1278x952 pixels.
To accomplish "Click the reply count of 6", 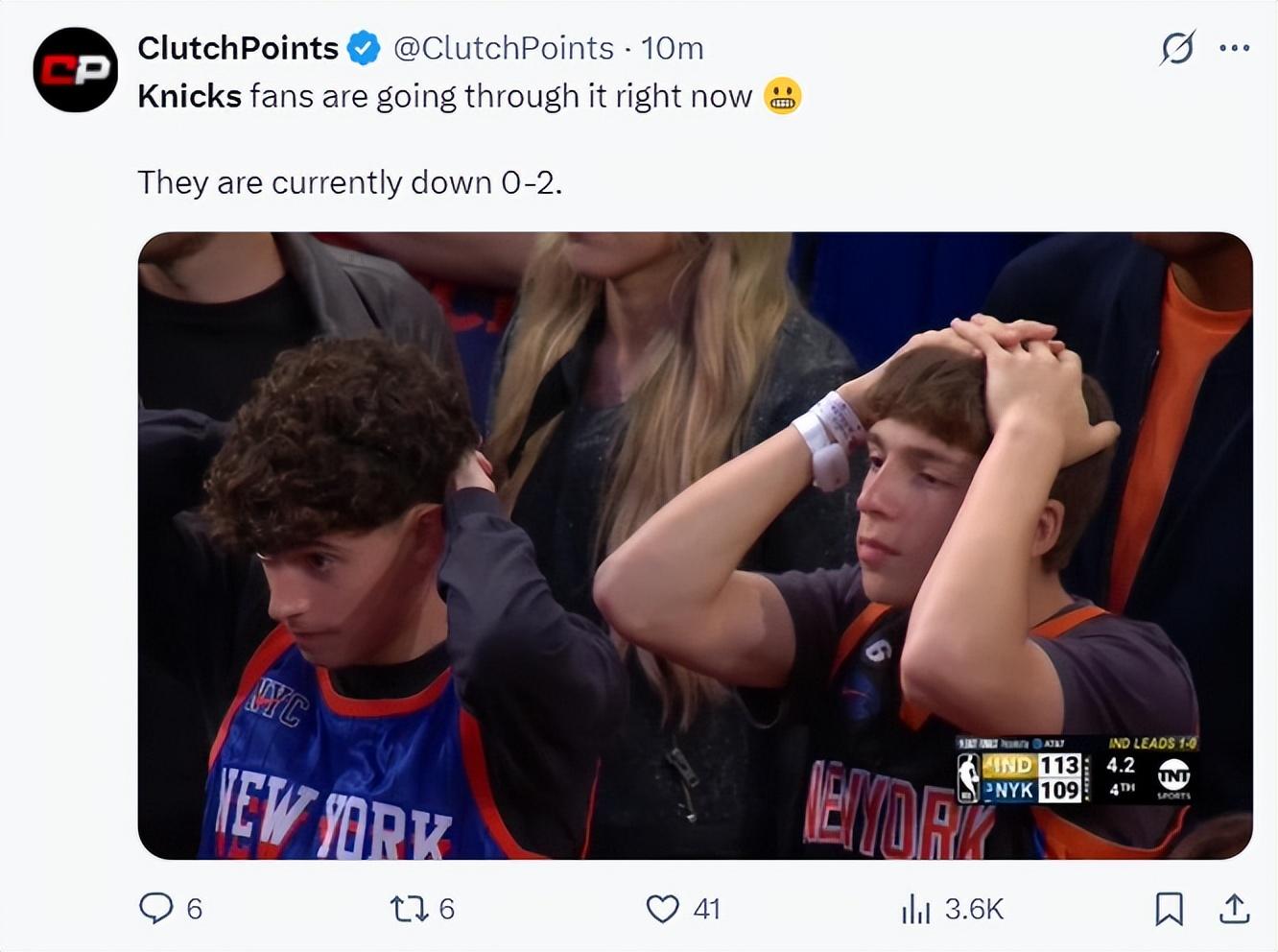I will (x=194, y=909).
